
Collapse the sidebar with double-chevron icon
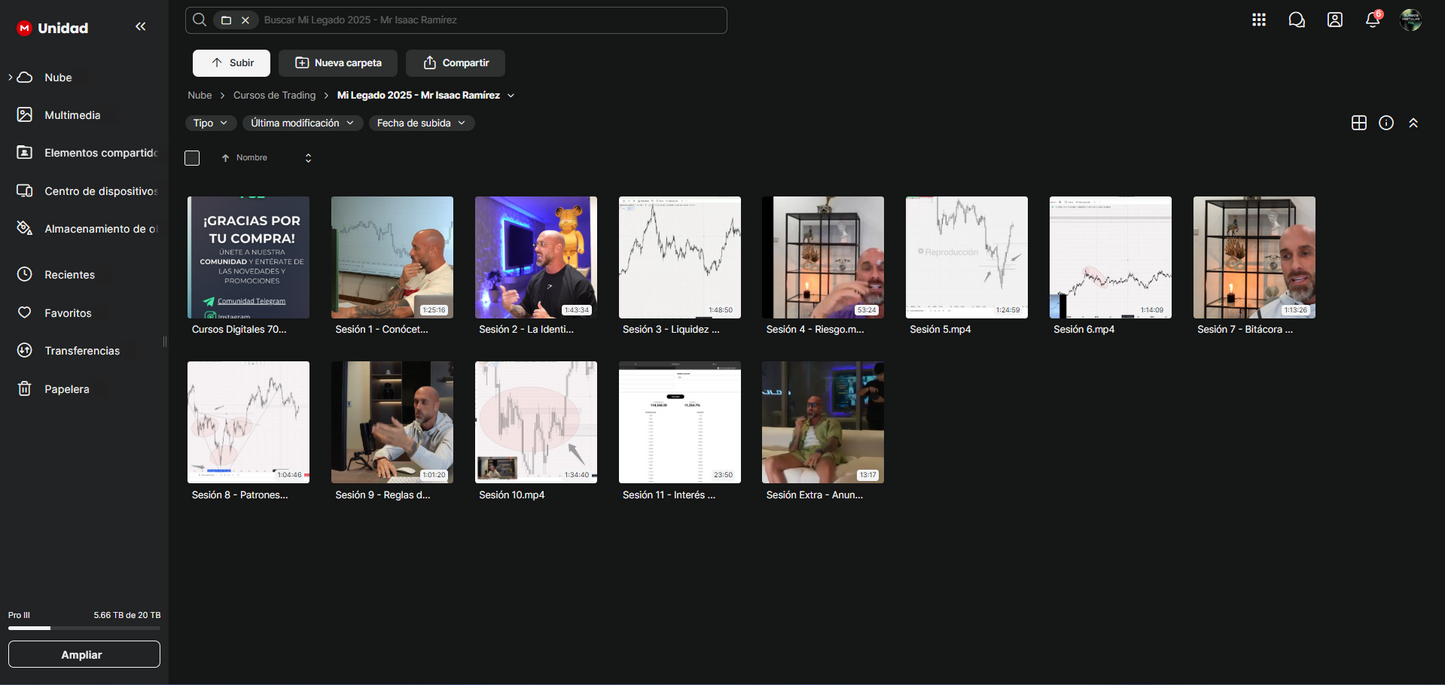[140, 27]
